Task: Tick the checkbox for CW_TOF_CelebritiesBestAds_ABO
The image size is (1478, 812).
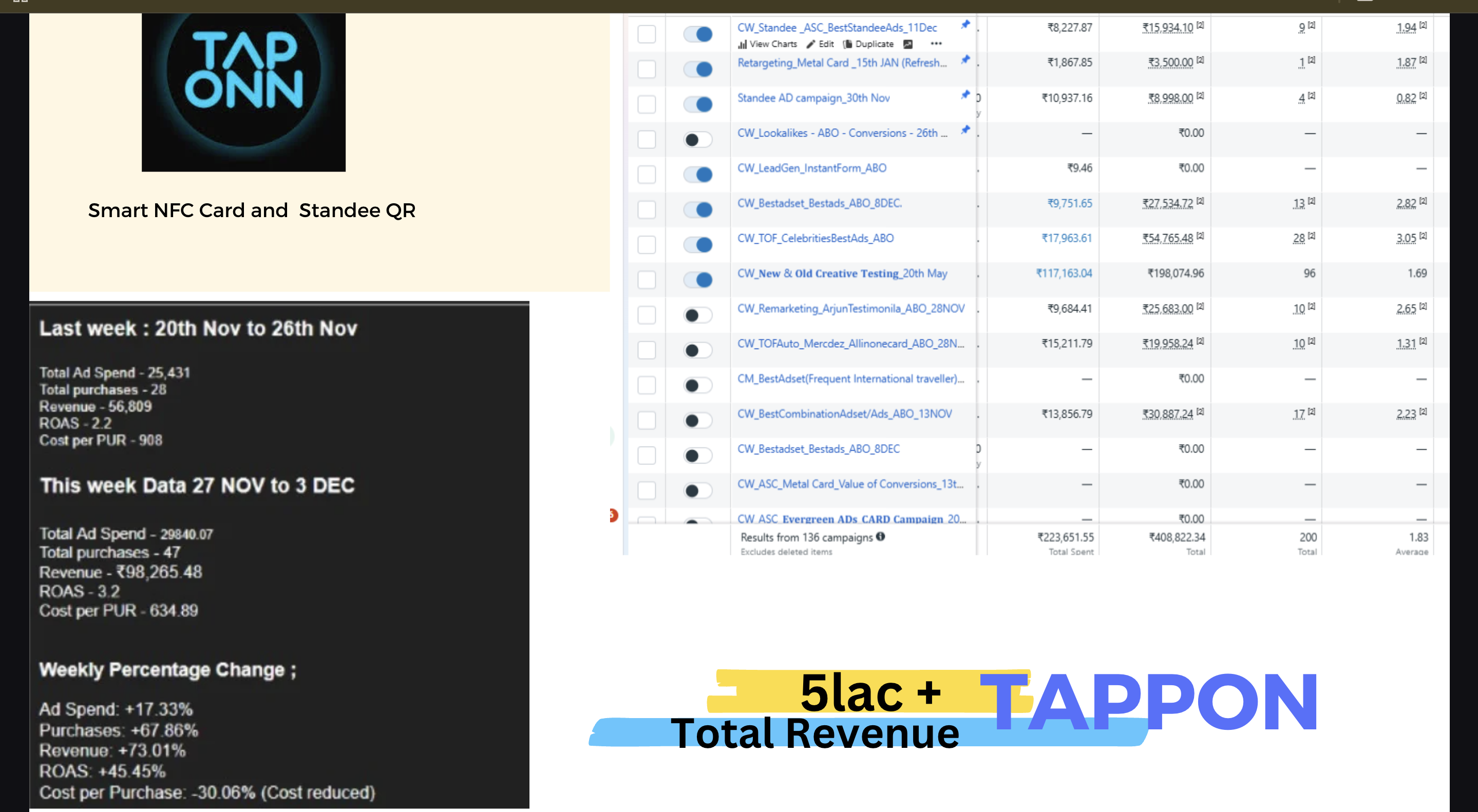Action: 647,245
